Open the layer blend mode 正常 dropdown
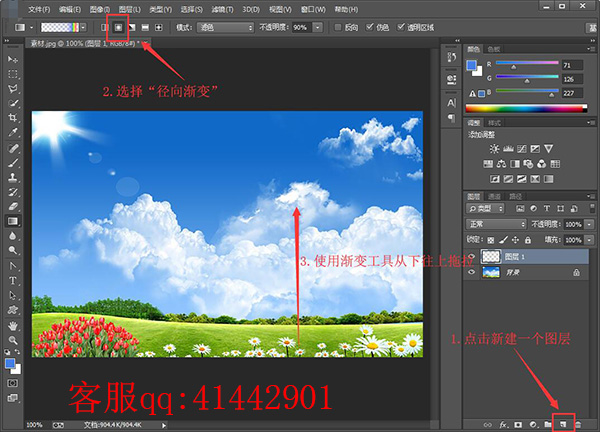The width and height of the screenshot is (600, 432). coord(496,224)
